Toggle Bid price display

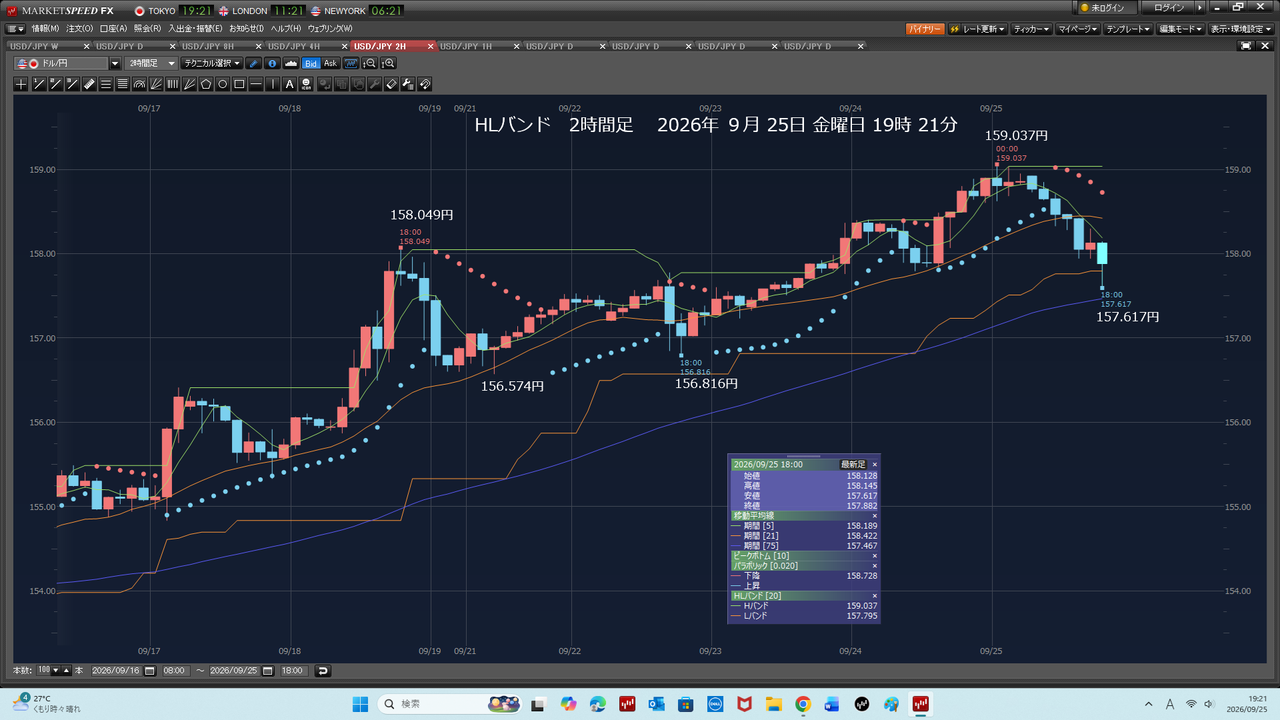(x=311, y=63)
